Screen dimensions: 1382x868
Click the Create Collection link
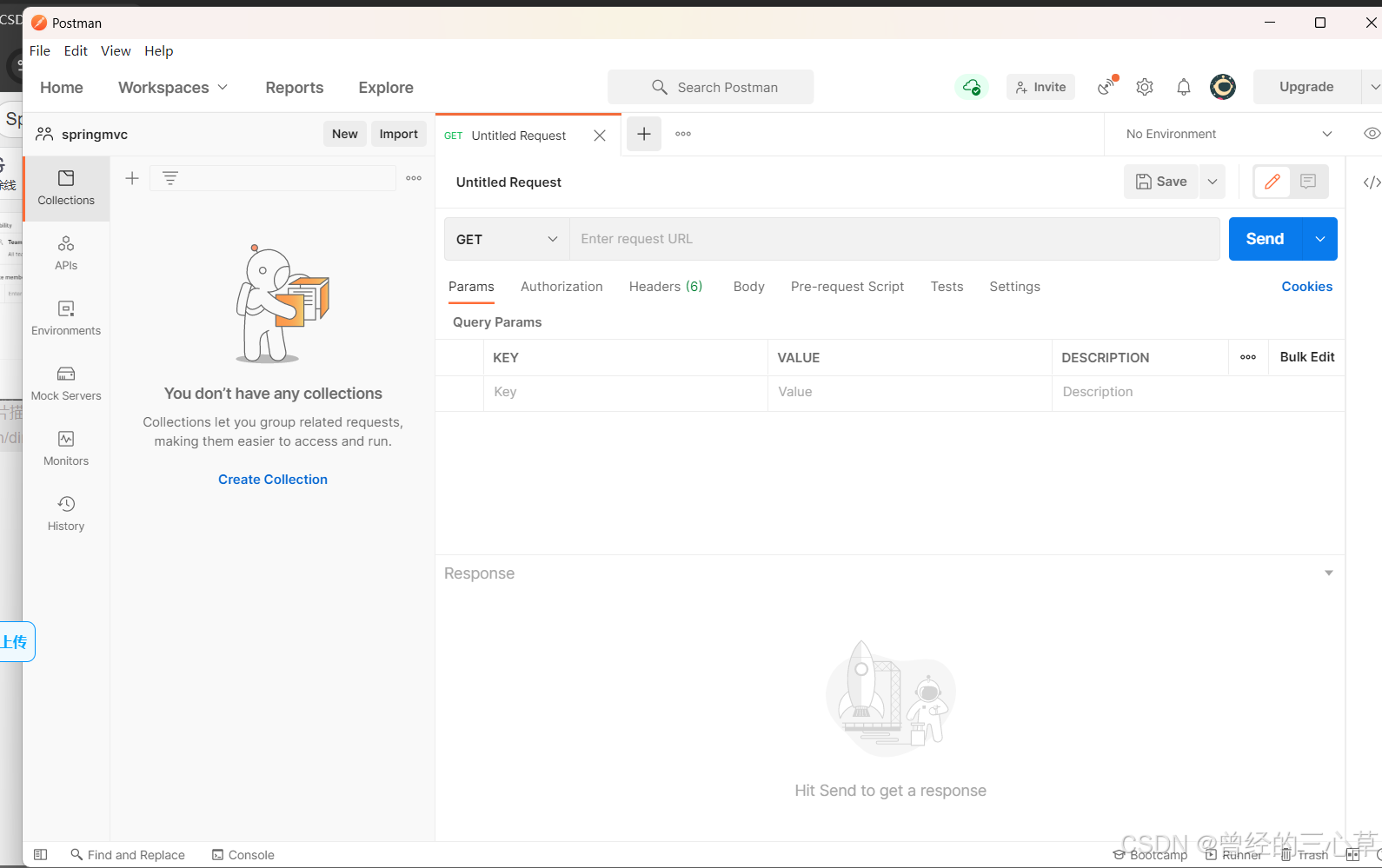coord(273,480)
